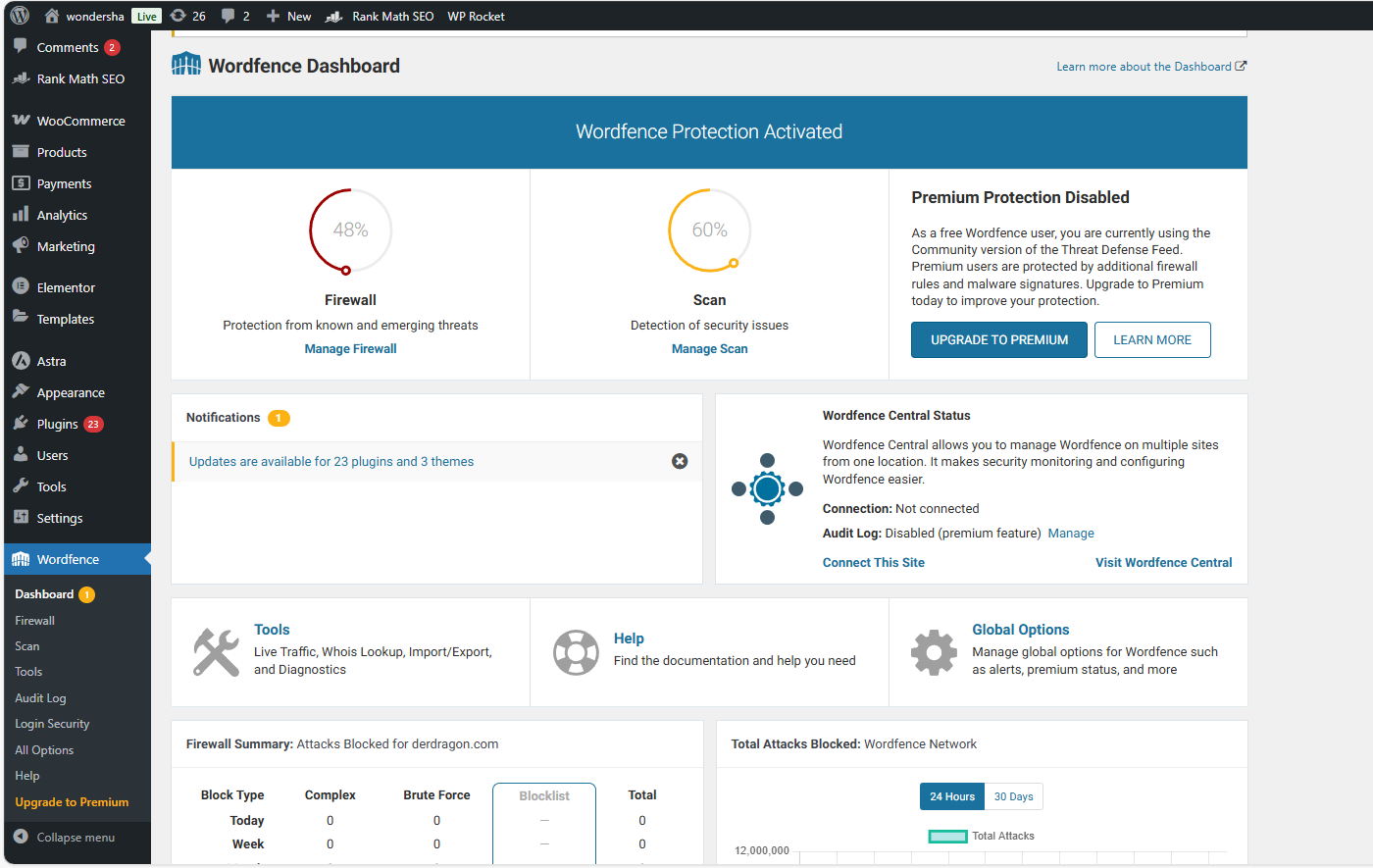1373x868 pixels.
Task: Click the Global Options gear icon
Action: tap(934, 652)
